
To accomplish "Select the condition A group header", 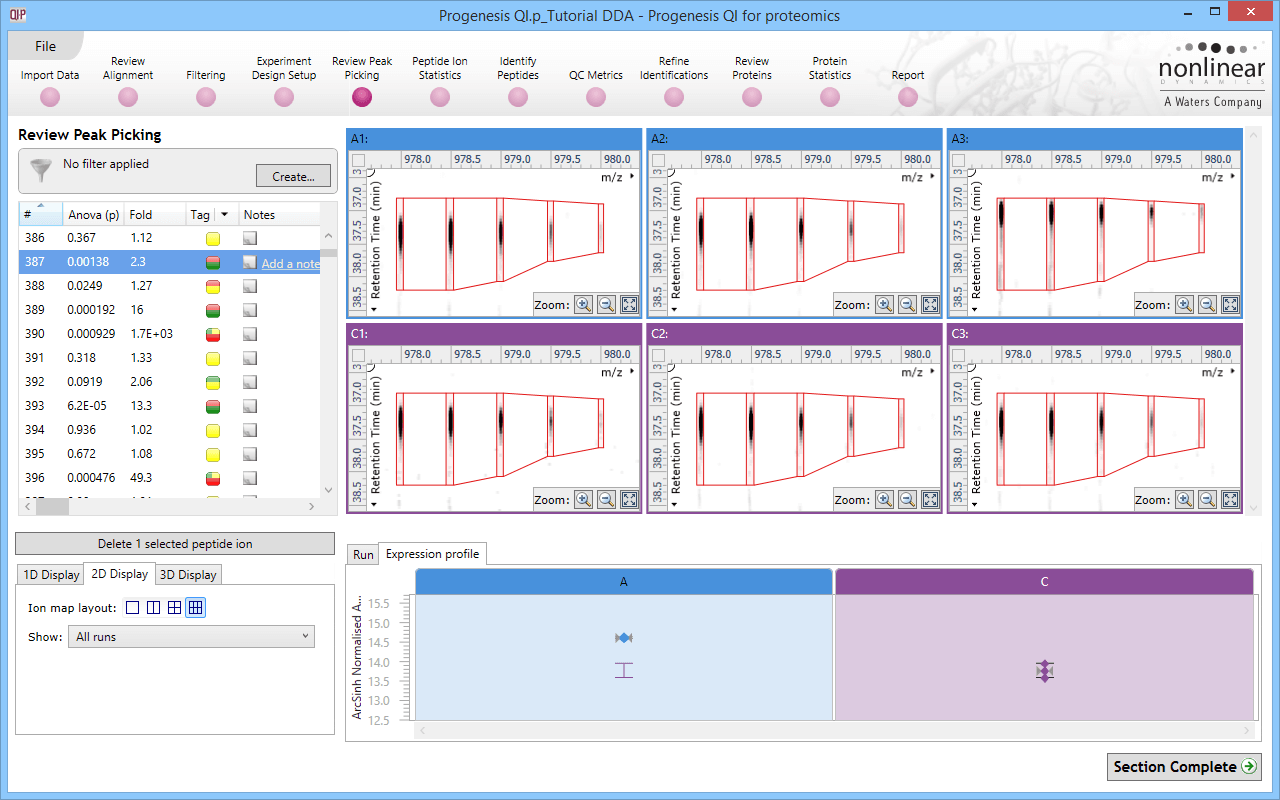I will click(624, 581).
